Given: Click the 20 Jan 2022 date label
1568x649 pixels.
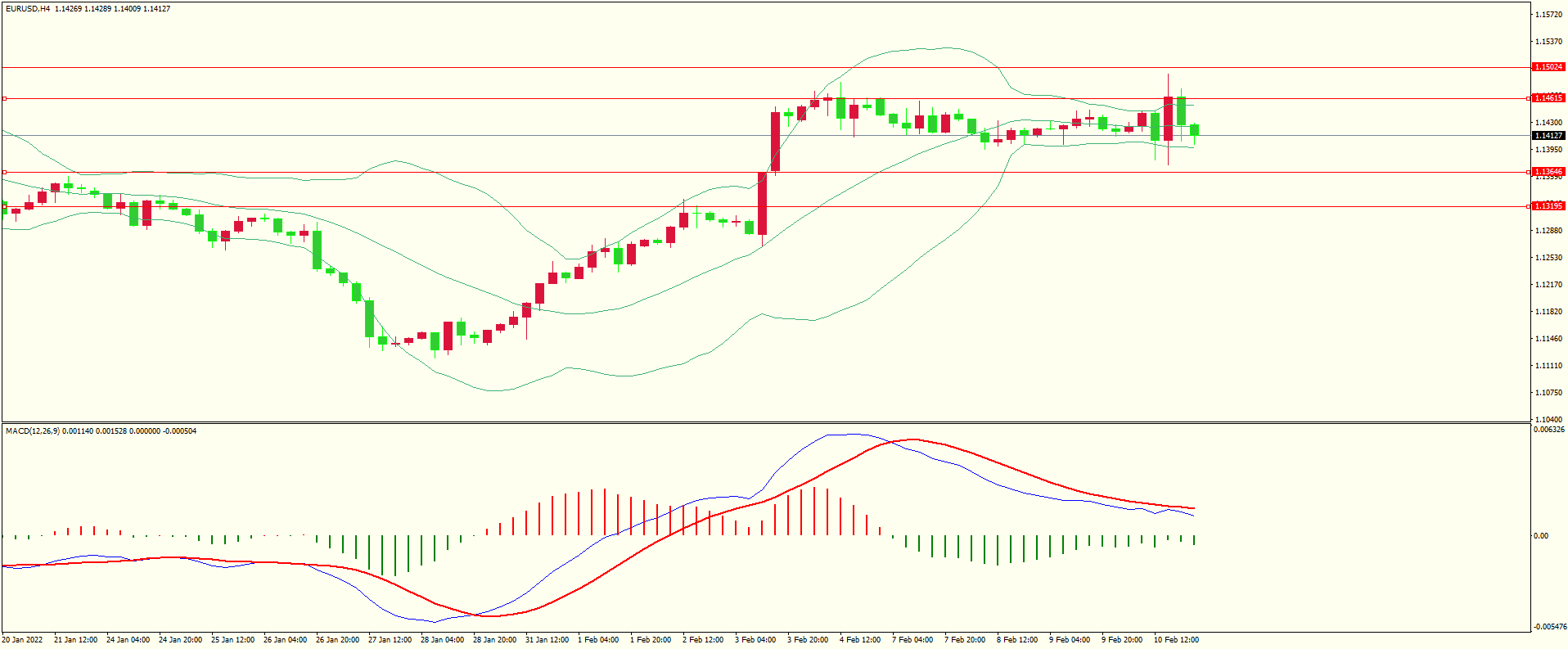Looking at the screenshot, I should point(22,640).
